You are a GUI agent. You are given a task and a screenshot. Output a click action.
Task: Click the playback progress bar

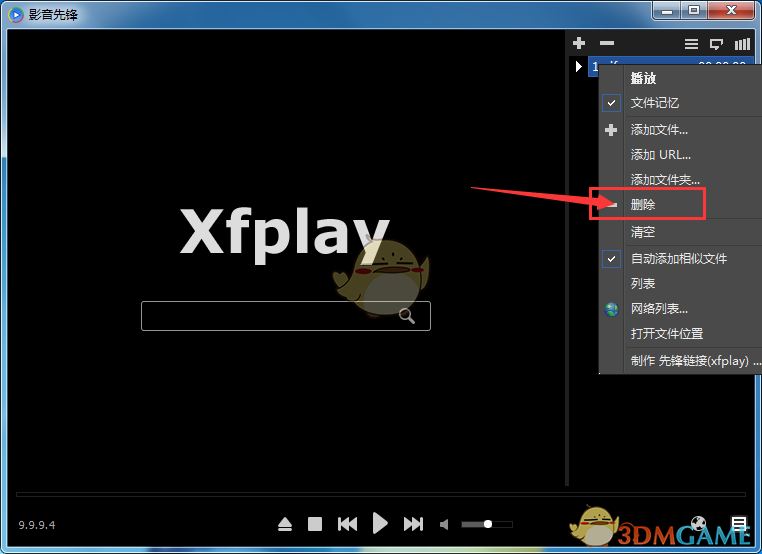coord(381,494)
